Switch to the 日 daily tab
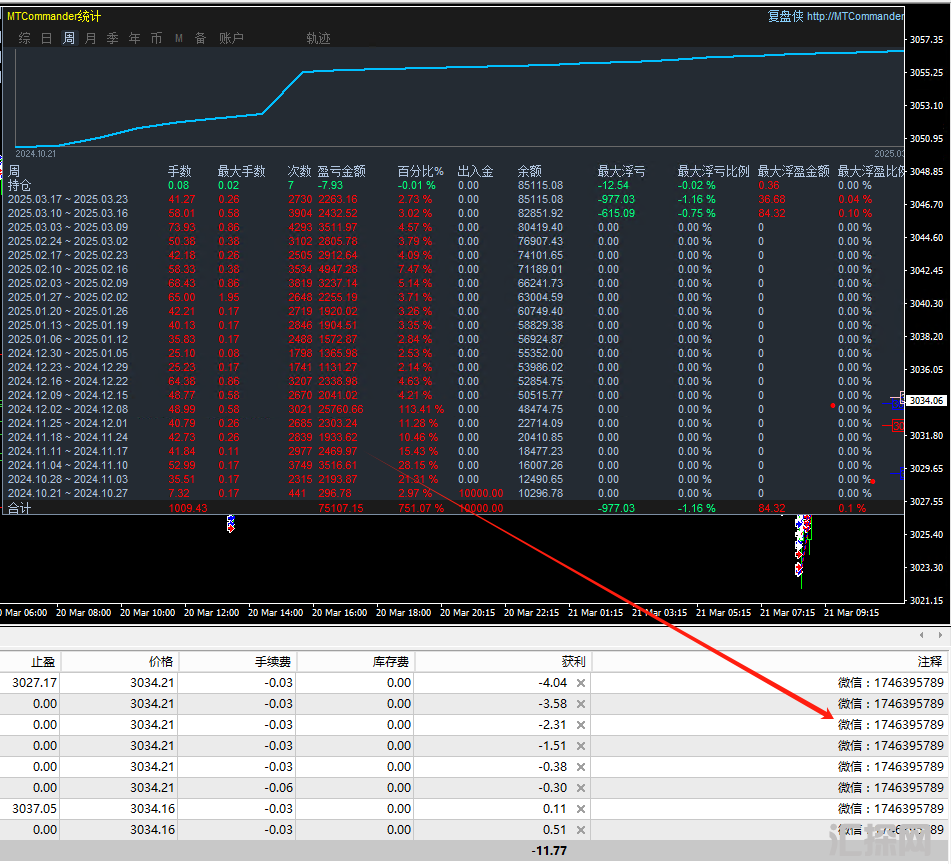This screenshot has width=951, height=864. pyautogui.click(x=47, y=38)
